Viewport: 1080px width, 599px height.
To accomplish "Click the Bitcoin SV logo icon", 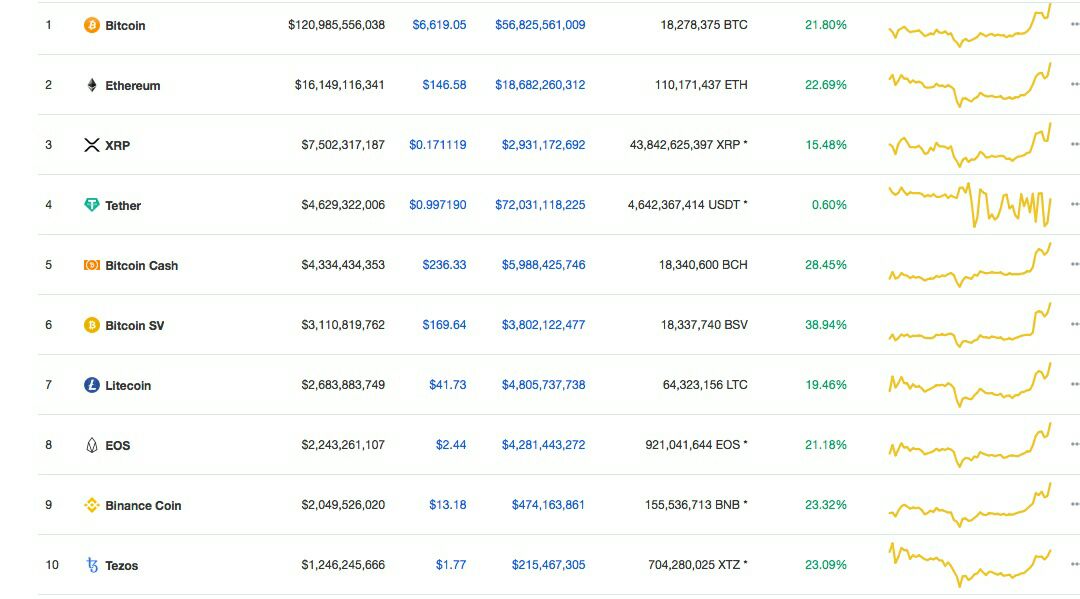I will 92,325.
